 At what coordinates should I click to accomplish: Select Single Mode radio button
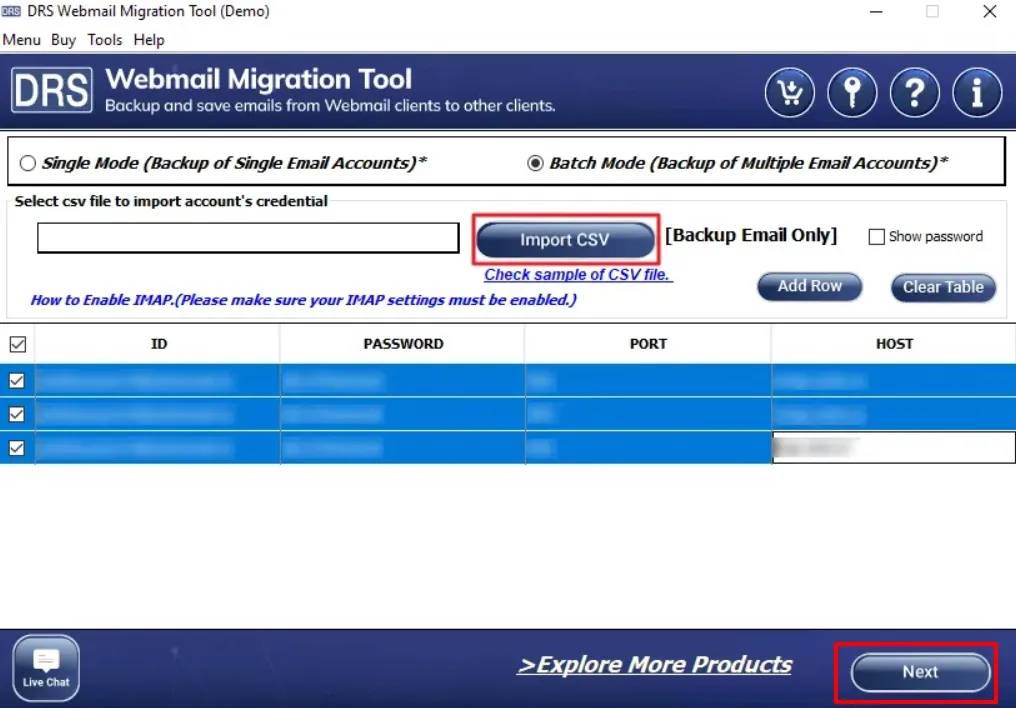(28, 163)
